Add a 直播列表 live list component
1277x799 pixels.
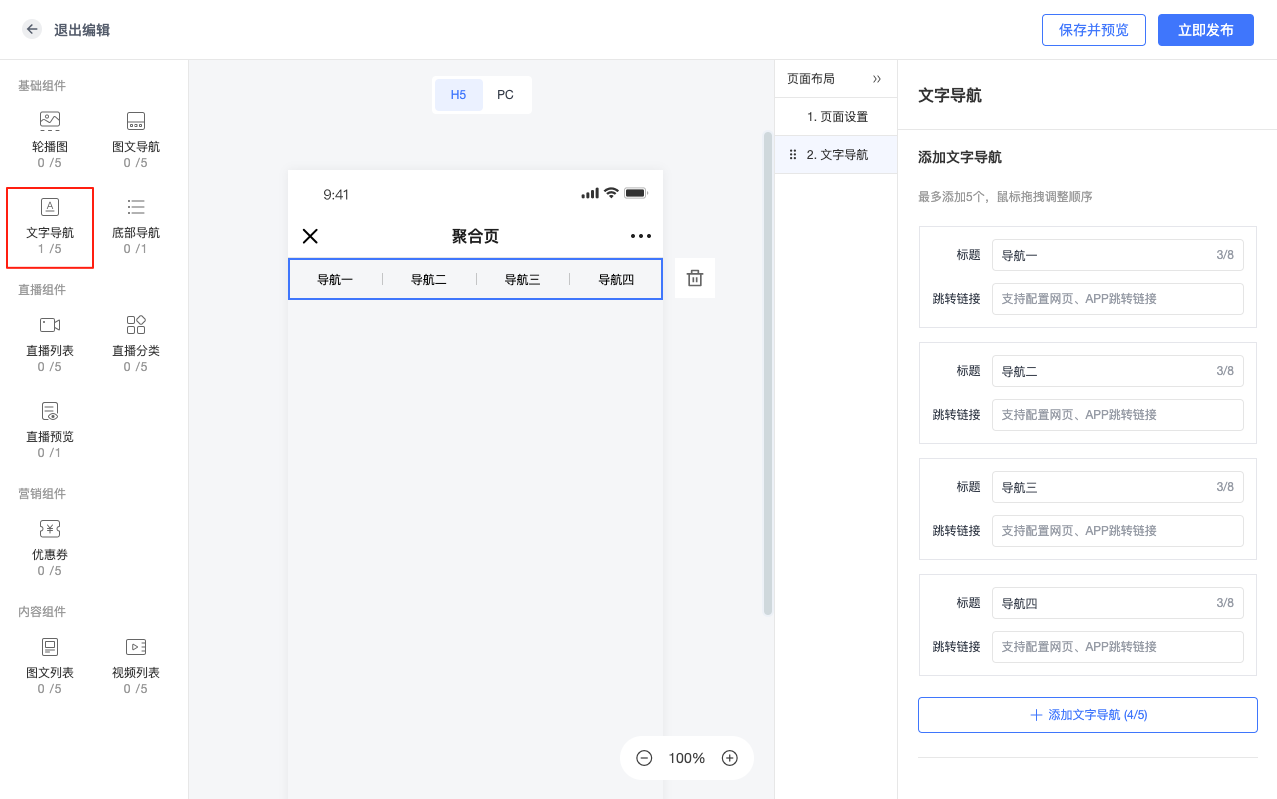point(50,343)
